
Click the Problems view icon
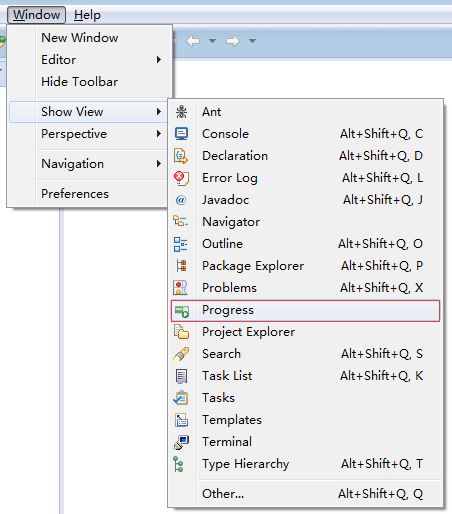[x=180, y=288]
